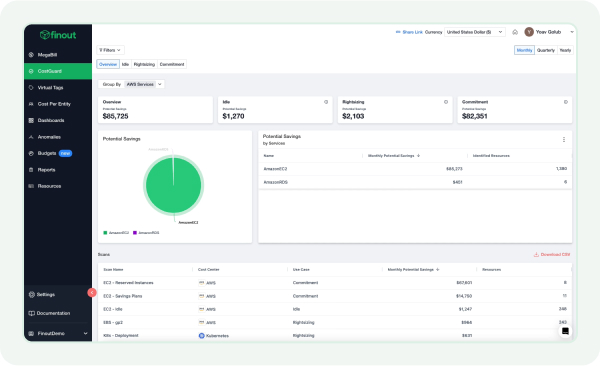Toggle the AmazonRDS purple legend swatch
600x366 pixels.
135,233
